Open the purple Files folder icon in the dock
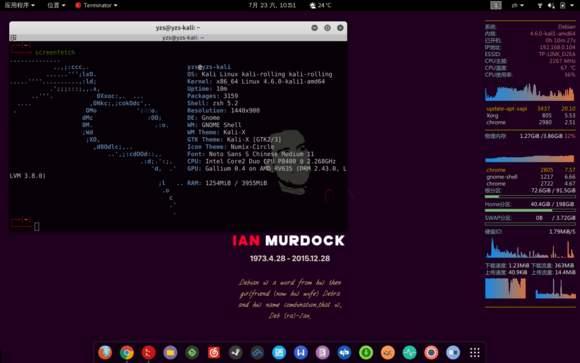The height and width of the screenshot is (363, 580). pyautogui.click(x=170, y=353)
